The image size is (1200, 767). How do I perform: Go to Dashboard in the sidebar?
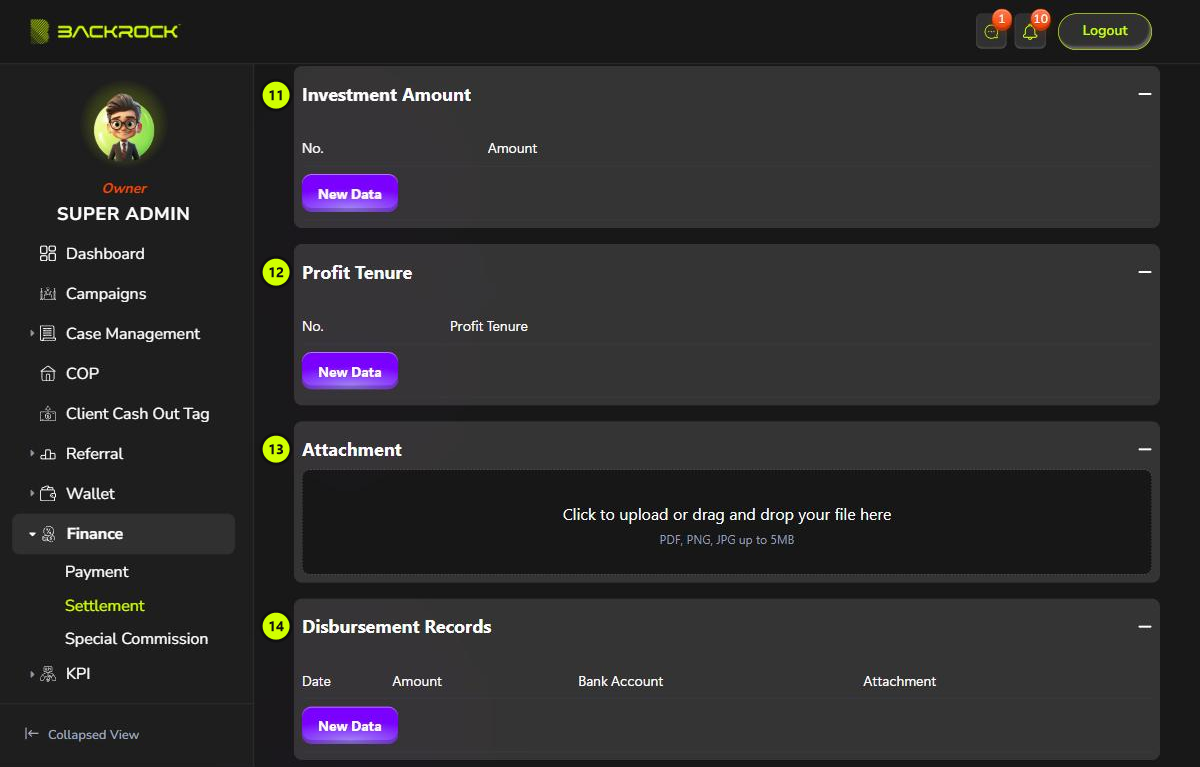(x=105, y=254)
